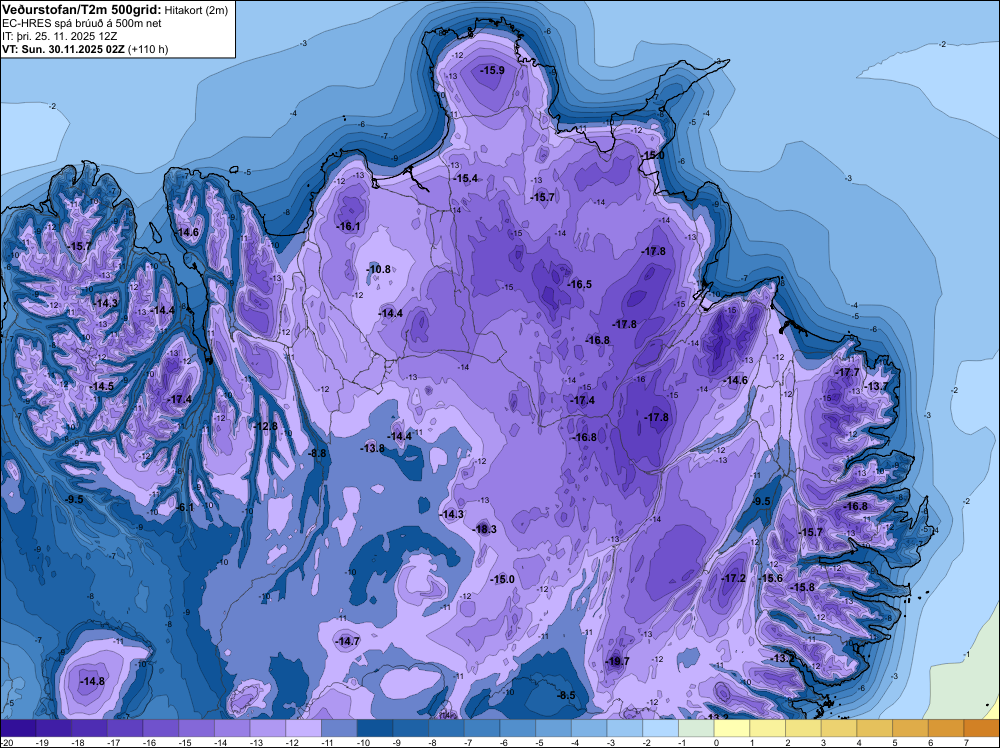This screenshot has width=1000, height=748.
Task: Click the 'EC-HRES spá brúuð á 500m net' line
Action: pyautogui.click(x=82, y=23)
